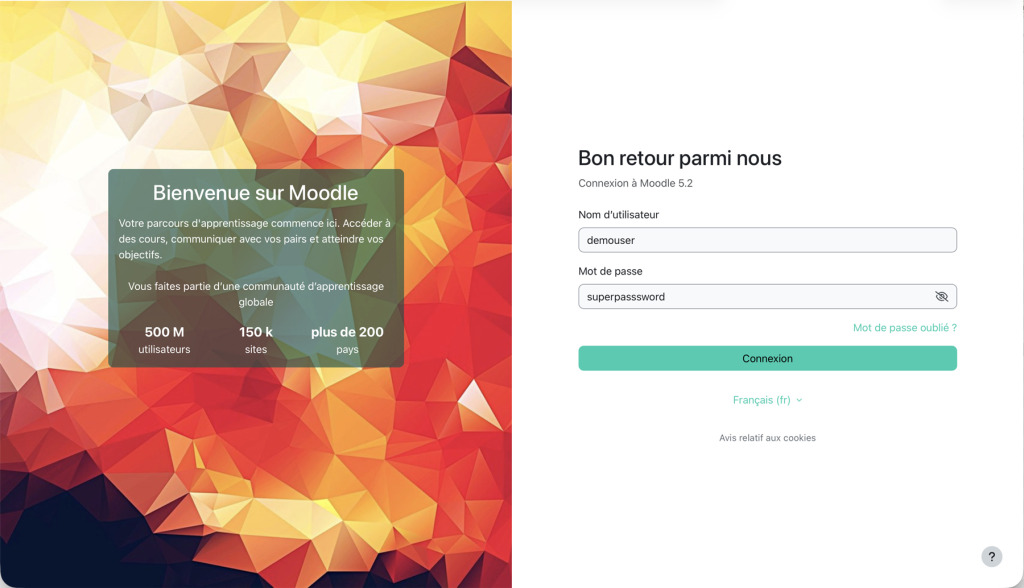
Task: Click the superpasssword password entry
Action: click(x=624, y=296)
